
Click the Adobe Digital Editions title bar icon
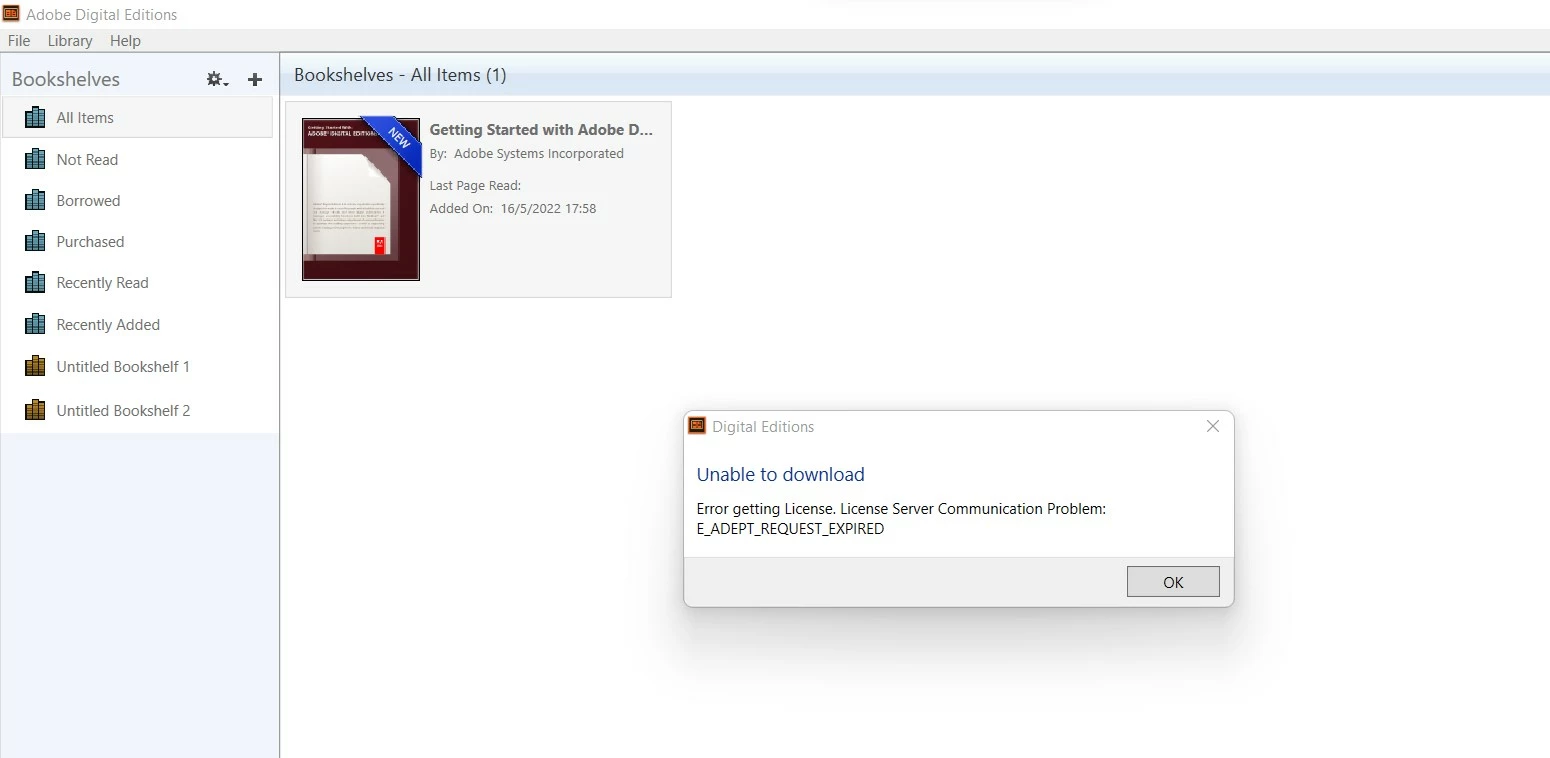[11, 13]
